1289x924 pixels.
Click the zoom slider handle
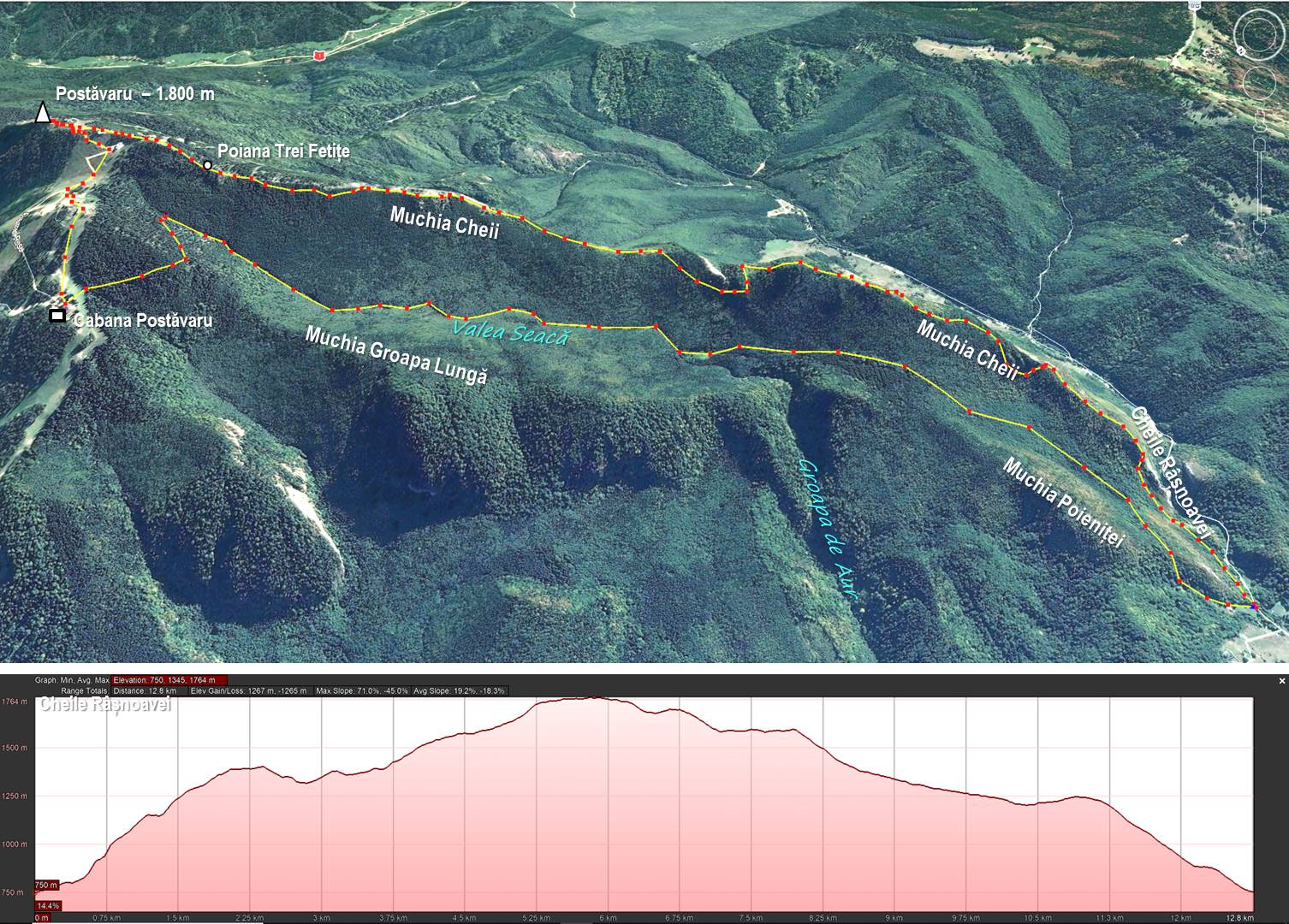[x=1259, y=183]
